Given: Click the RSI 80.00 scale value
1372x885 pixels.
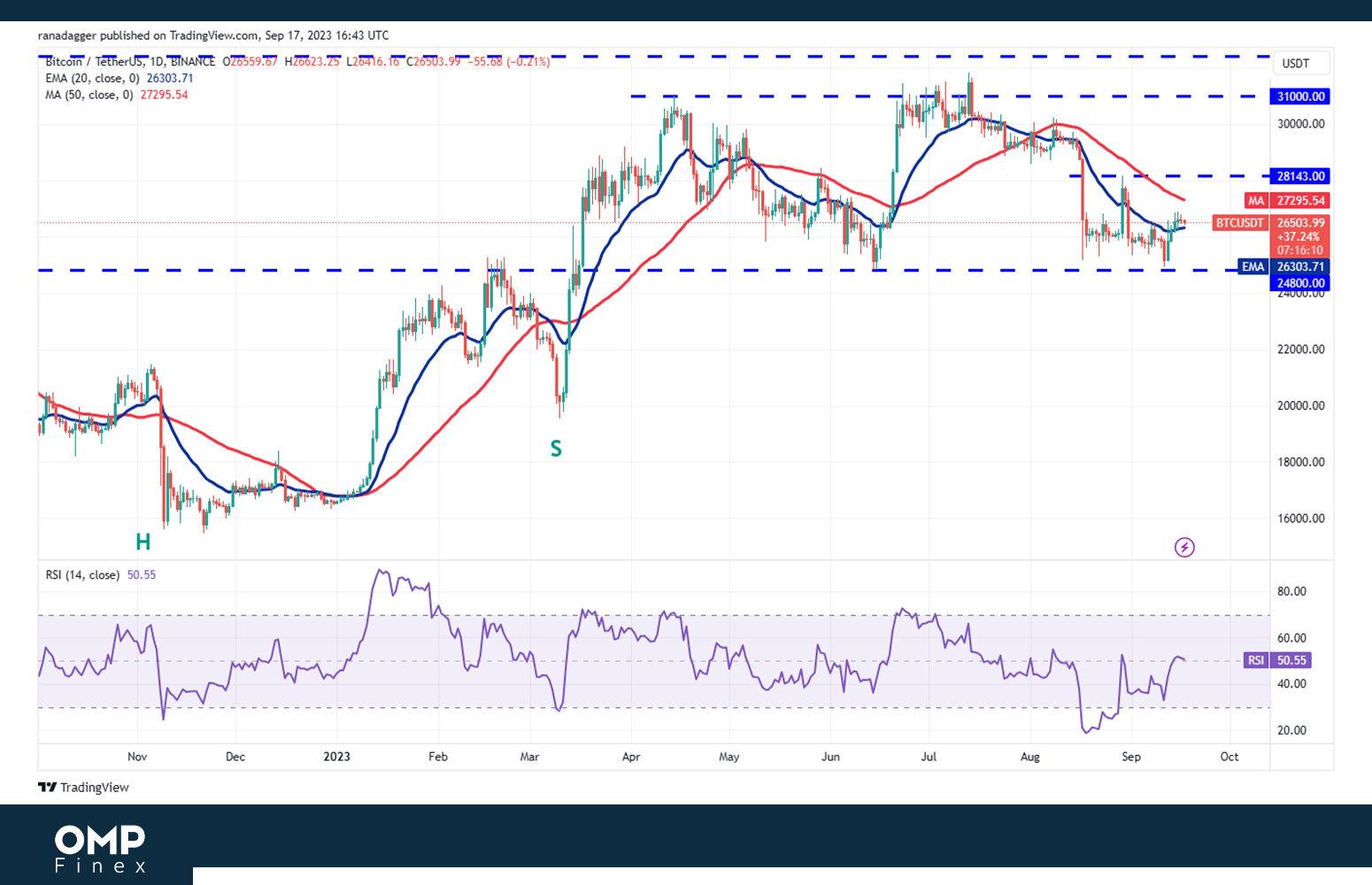Looking at the screenshot, I should coord(1292,591).
